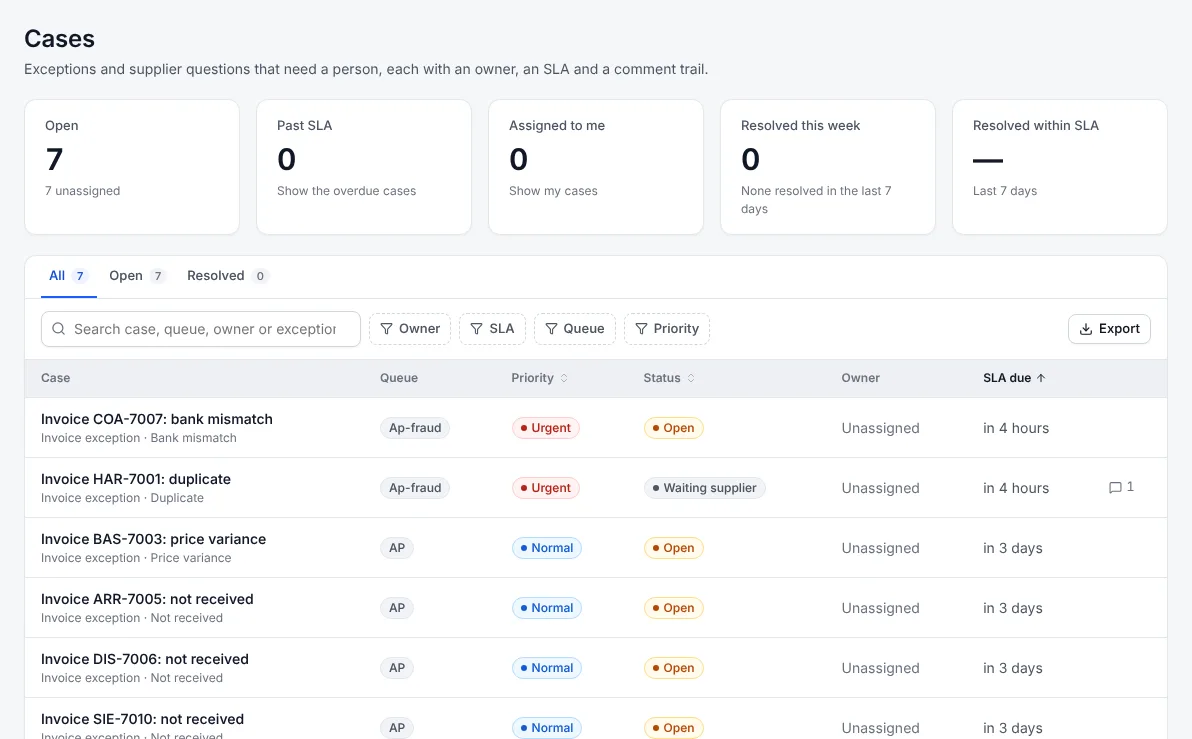Select the Resolved this week card
The image size is (1192, 739).
pyautogui.click(x=827, y=167)
